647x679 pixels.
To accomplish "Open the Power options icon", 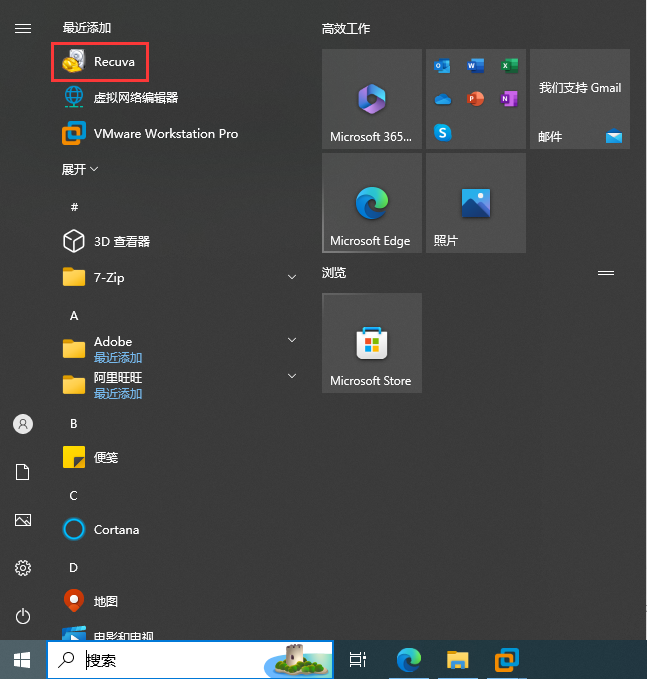I will tap(23, 616).
